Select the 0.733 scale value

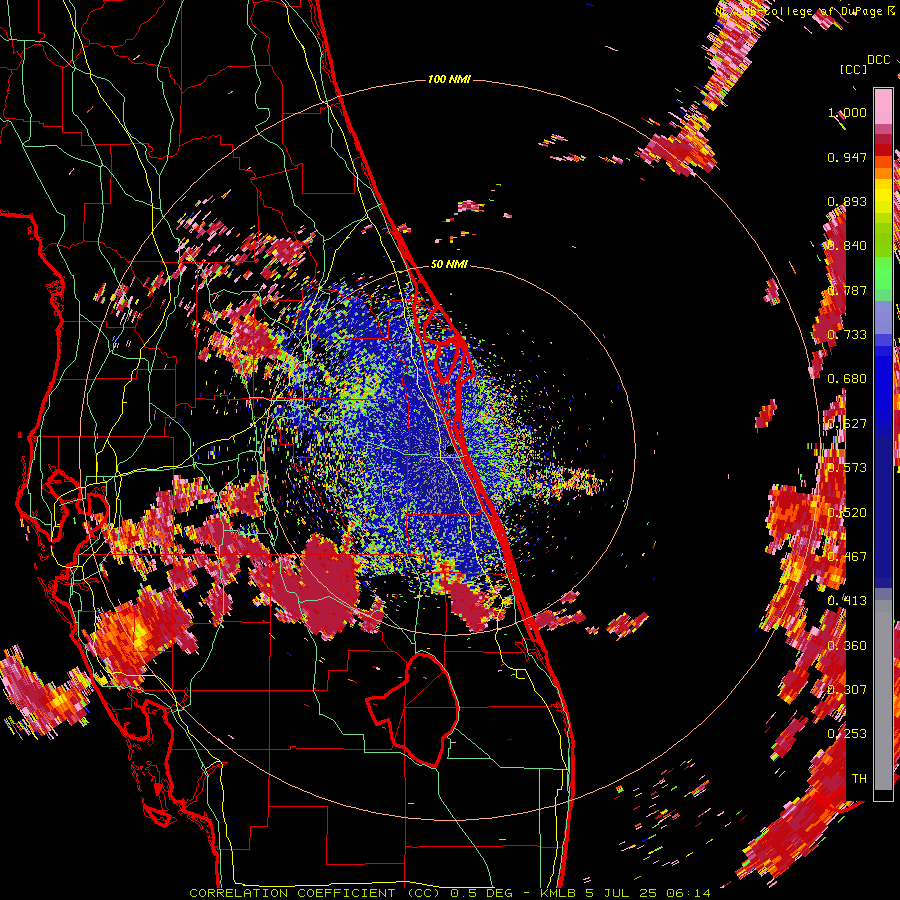click(847, 335)
